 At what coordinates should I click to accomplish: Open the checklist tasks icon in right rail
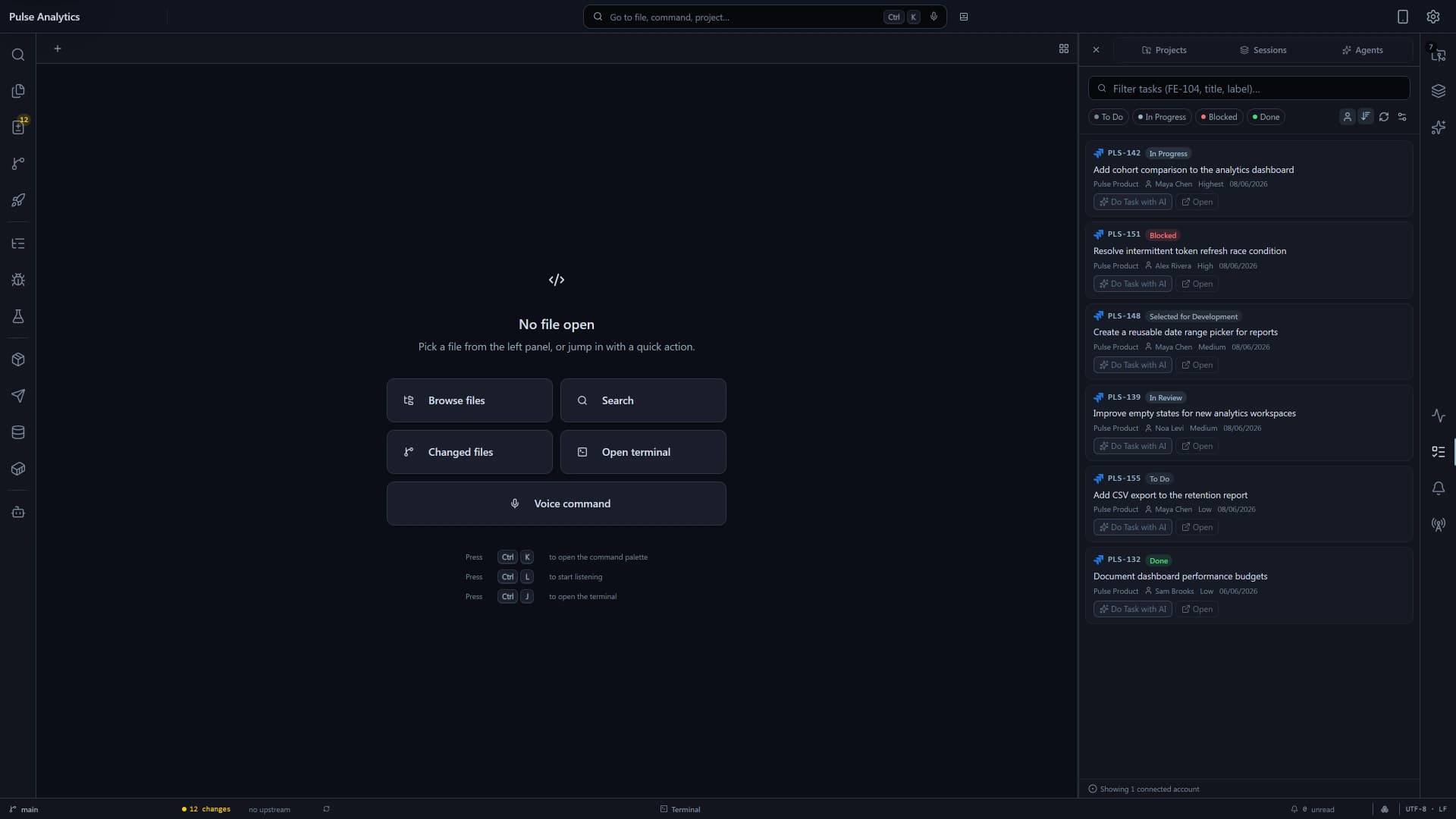(1439, 452)
